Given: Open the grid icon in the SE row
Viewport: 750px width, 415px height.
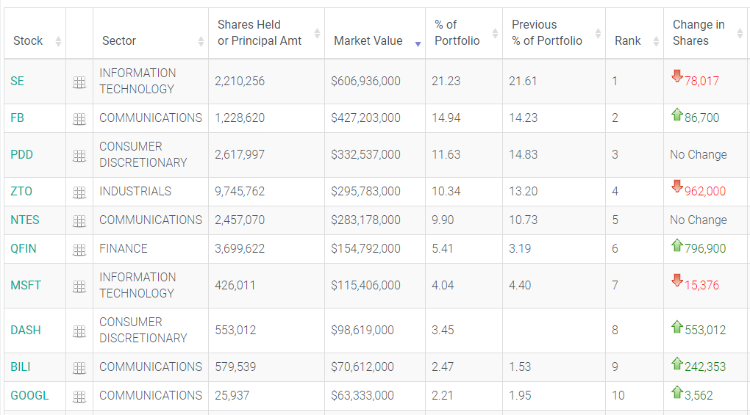Looking at the screenshot, I should (x=79, y=82).
